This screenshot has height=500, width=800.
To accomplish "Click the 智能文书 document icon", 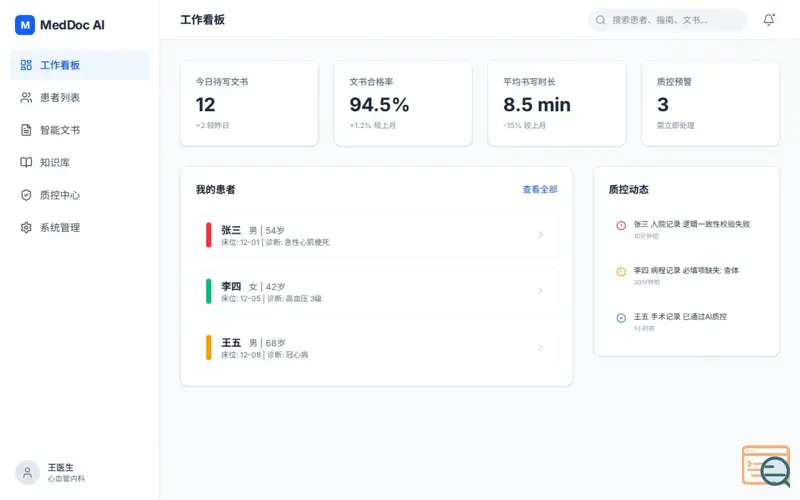I will point(26,130).
